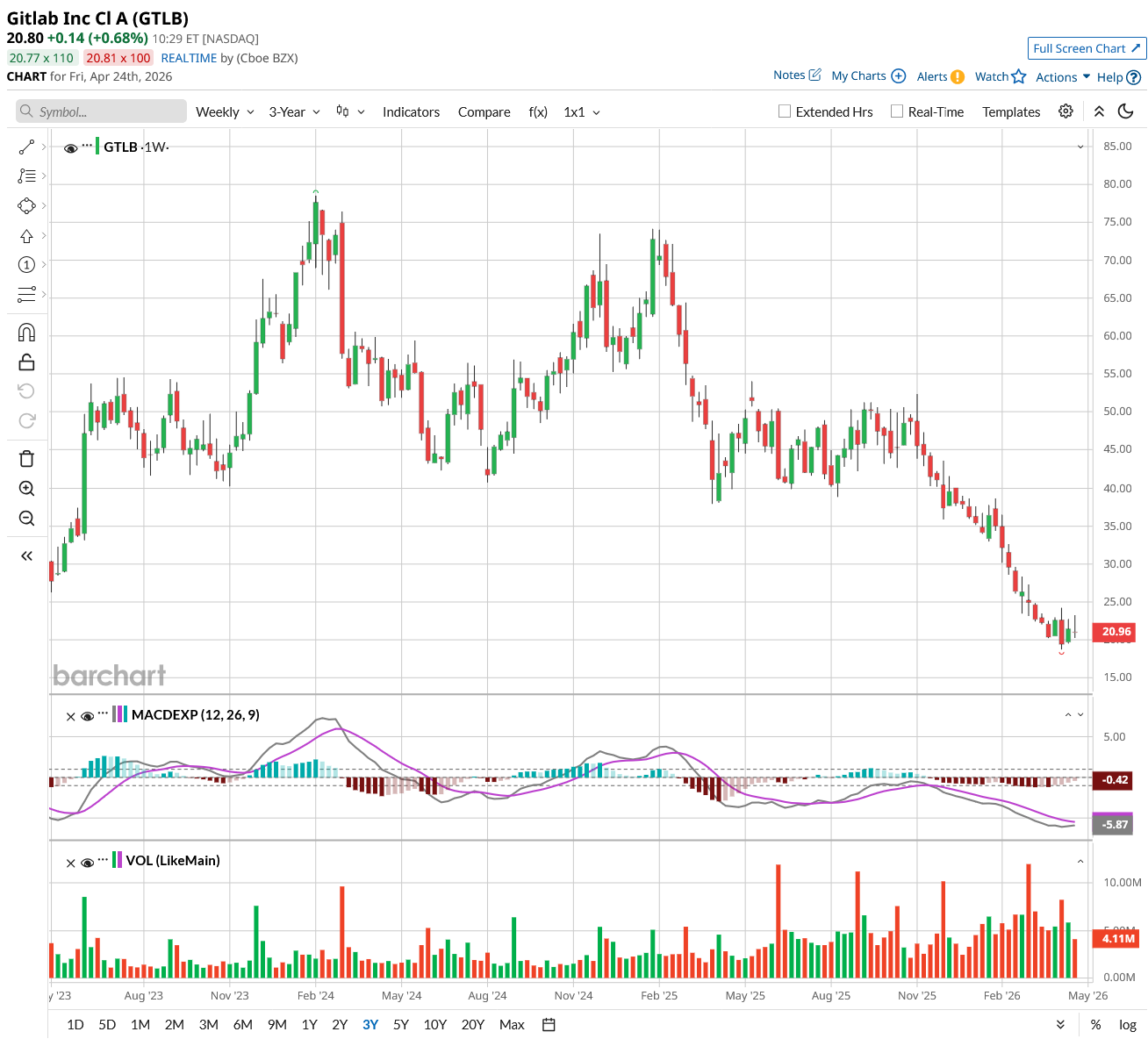Hide the MACDEXP indicator eye
The height and width of the screenshot is (1039, 1148).
pos(87,716)
